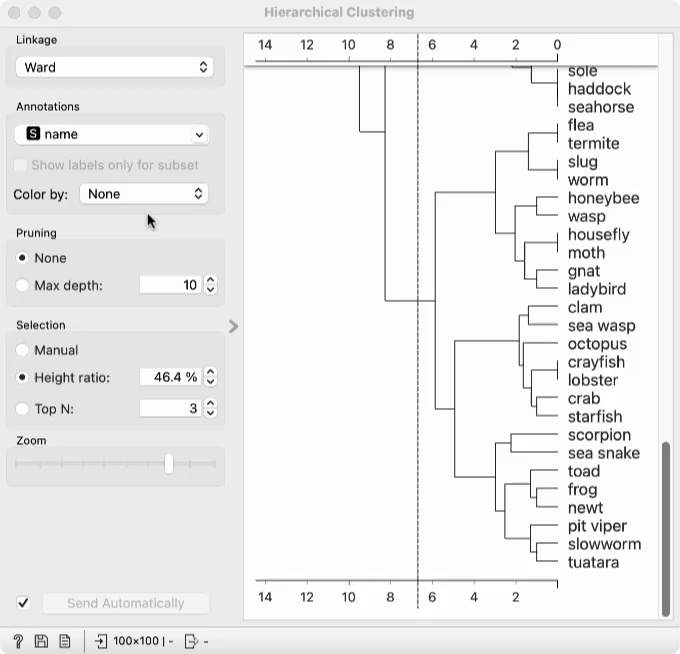Increase Max depth with the up stepper arrow
The height and width of the screenshot is (654, 680).
[x=210, y=280]
